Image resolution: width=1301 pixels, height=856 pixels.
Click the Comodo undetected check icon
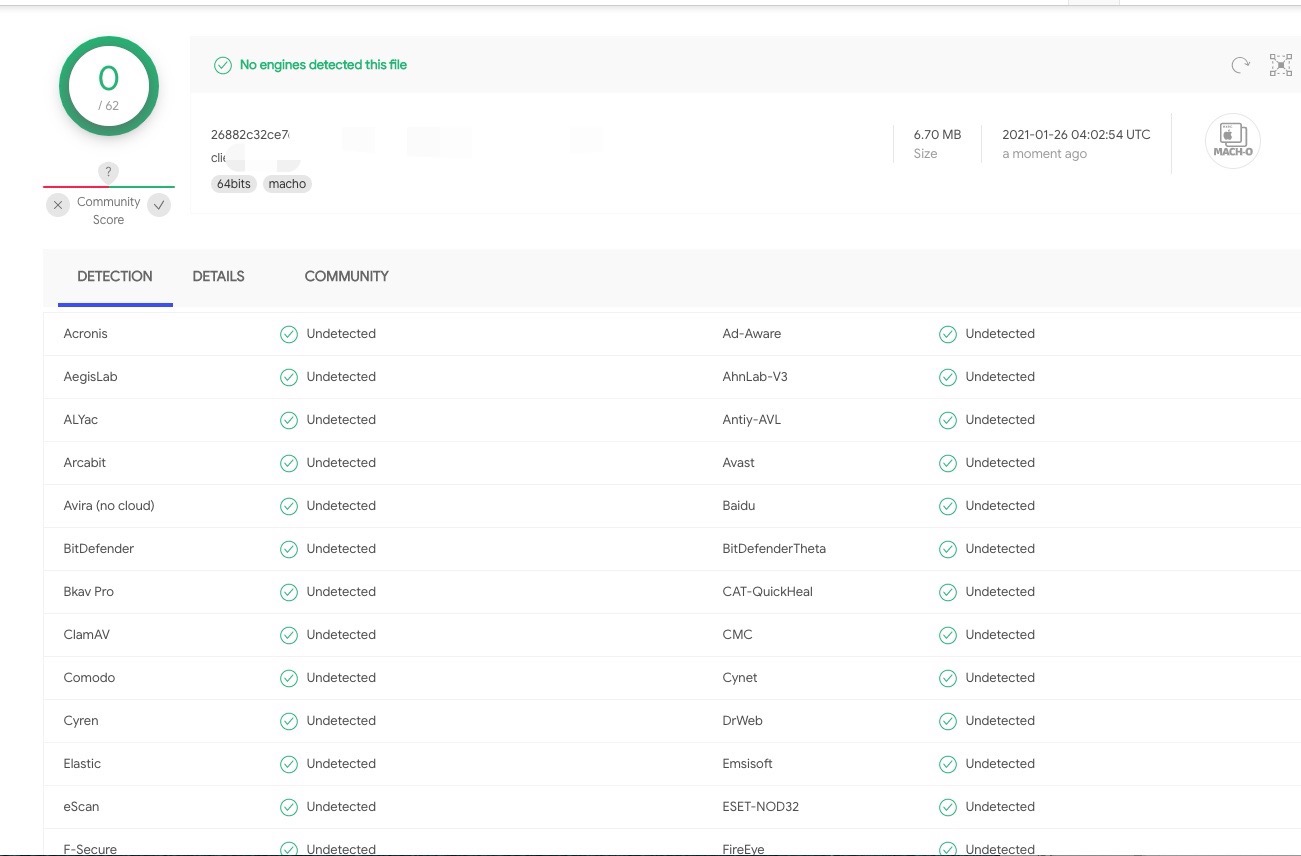(289, 678)
